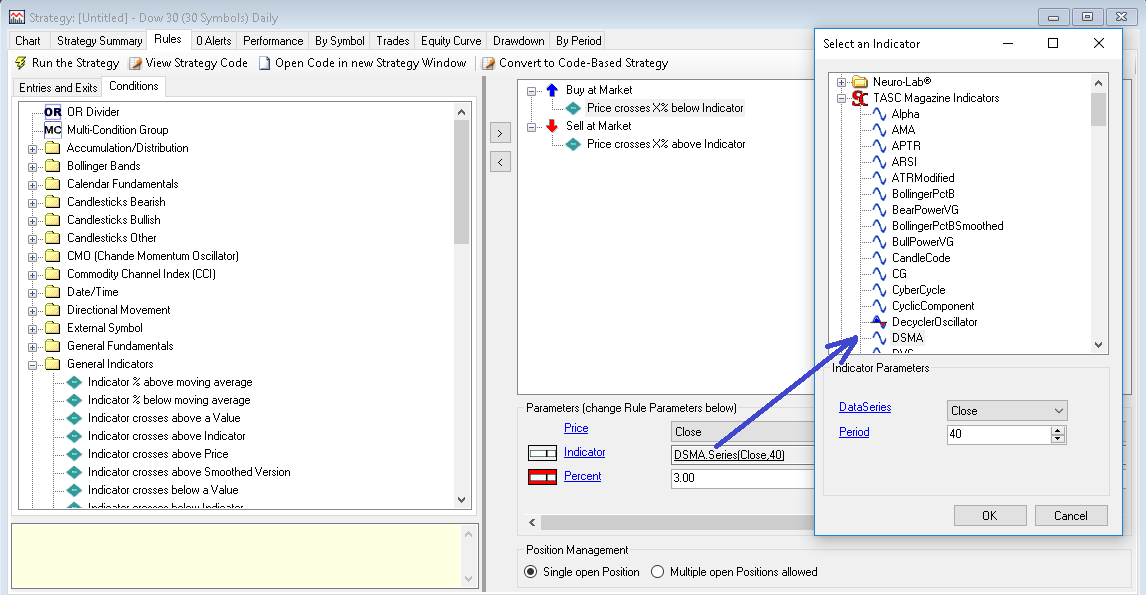Click the left arrow remove-condition button
1146x595 pixels.
point(501,161)
